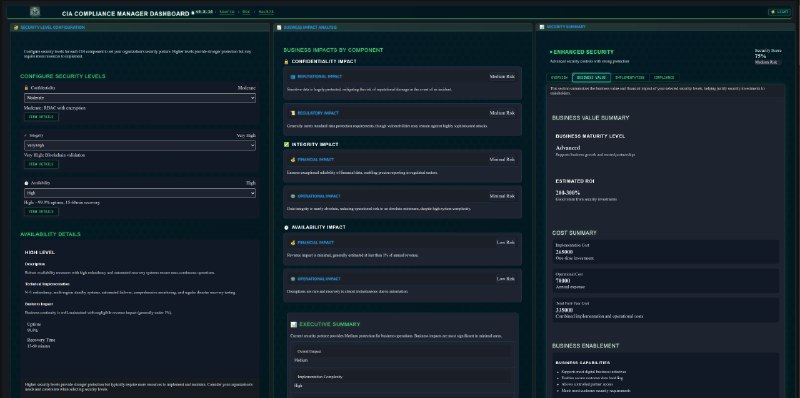Click the green check icon beside Integrity Impact
The image size is (800, 398).
286,144
